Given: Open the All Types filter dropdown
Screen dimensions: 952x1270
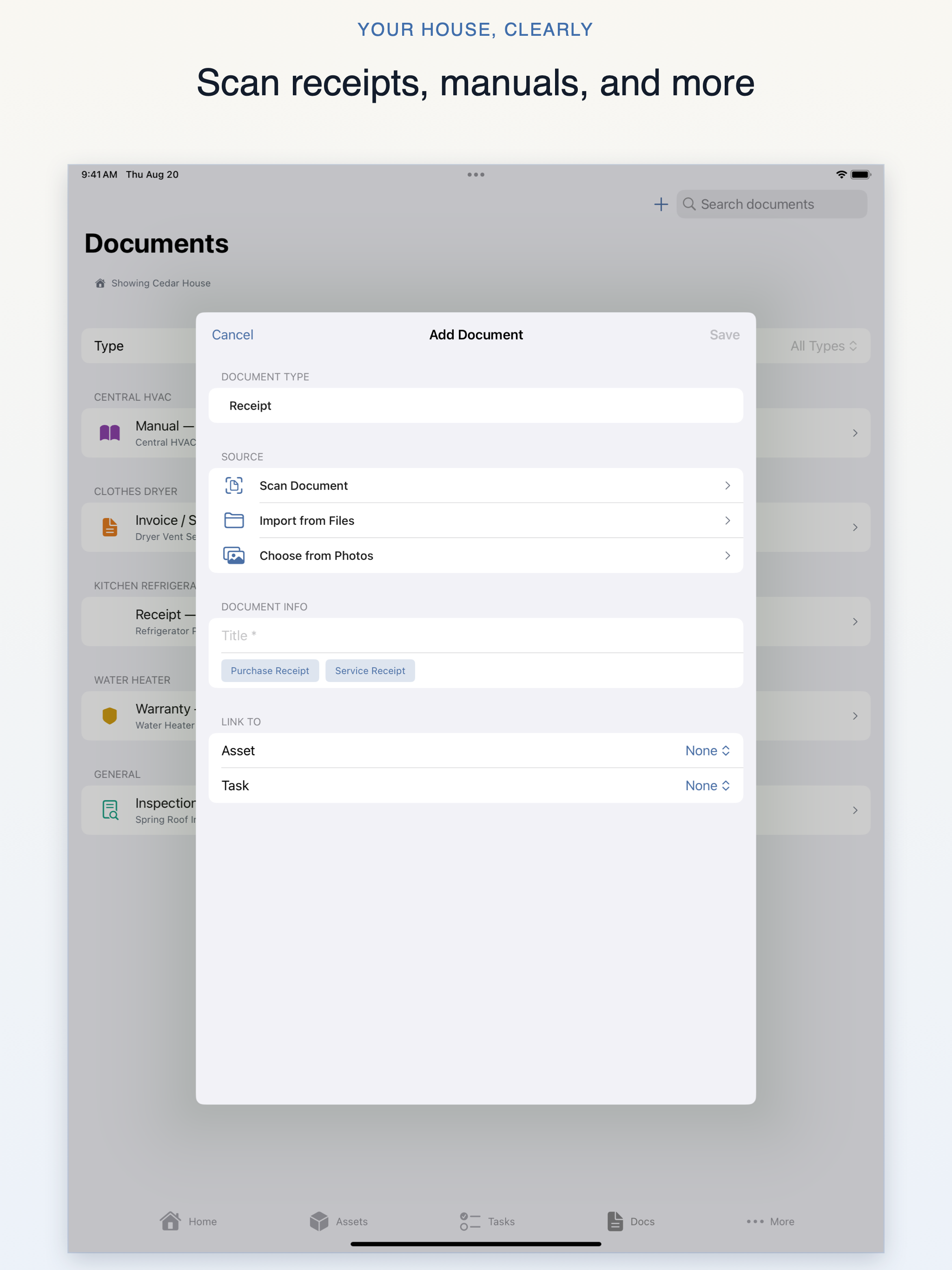Looking at the screenshot, I should (x=823, y=346).
